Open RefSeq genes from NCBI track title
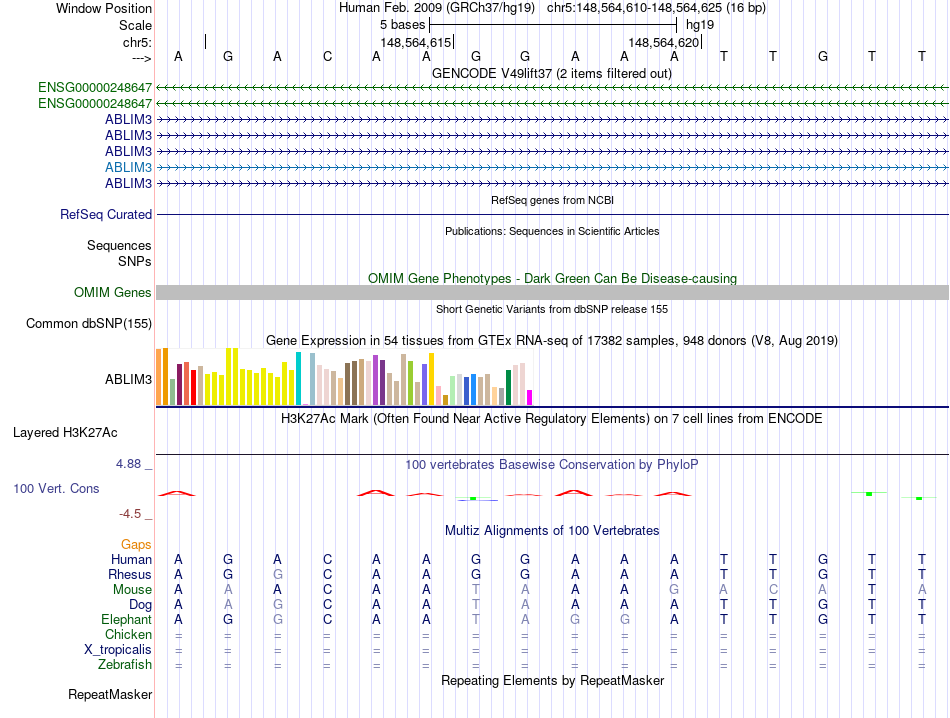 (x=552, y=200)
